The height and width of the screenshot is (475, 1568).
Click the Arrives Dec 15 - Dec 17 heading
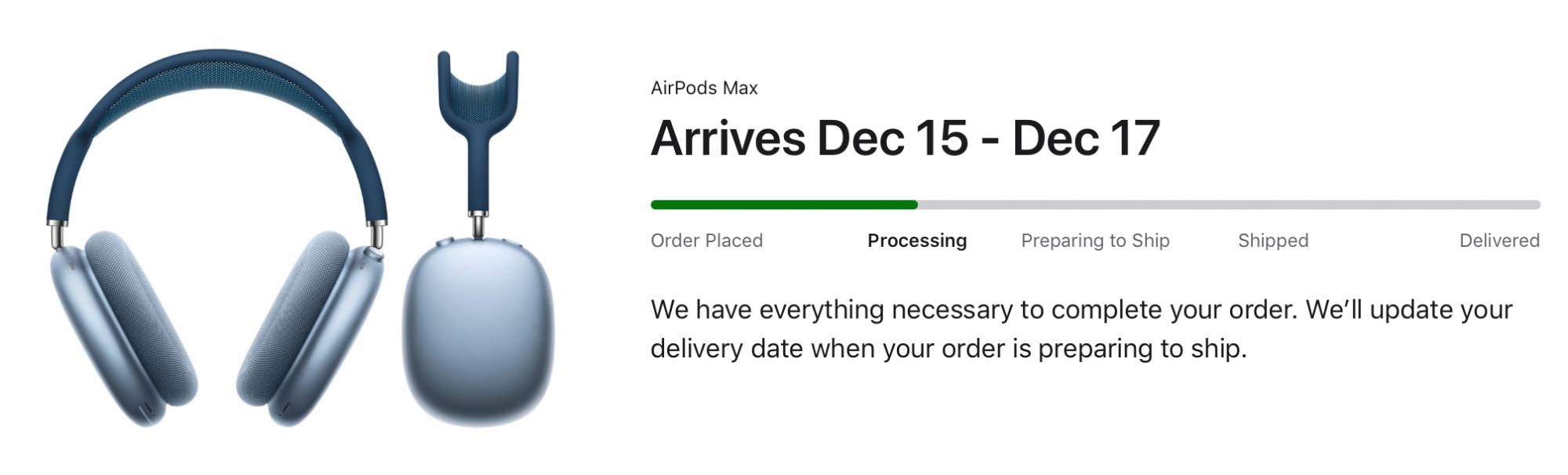point(905,138)
